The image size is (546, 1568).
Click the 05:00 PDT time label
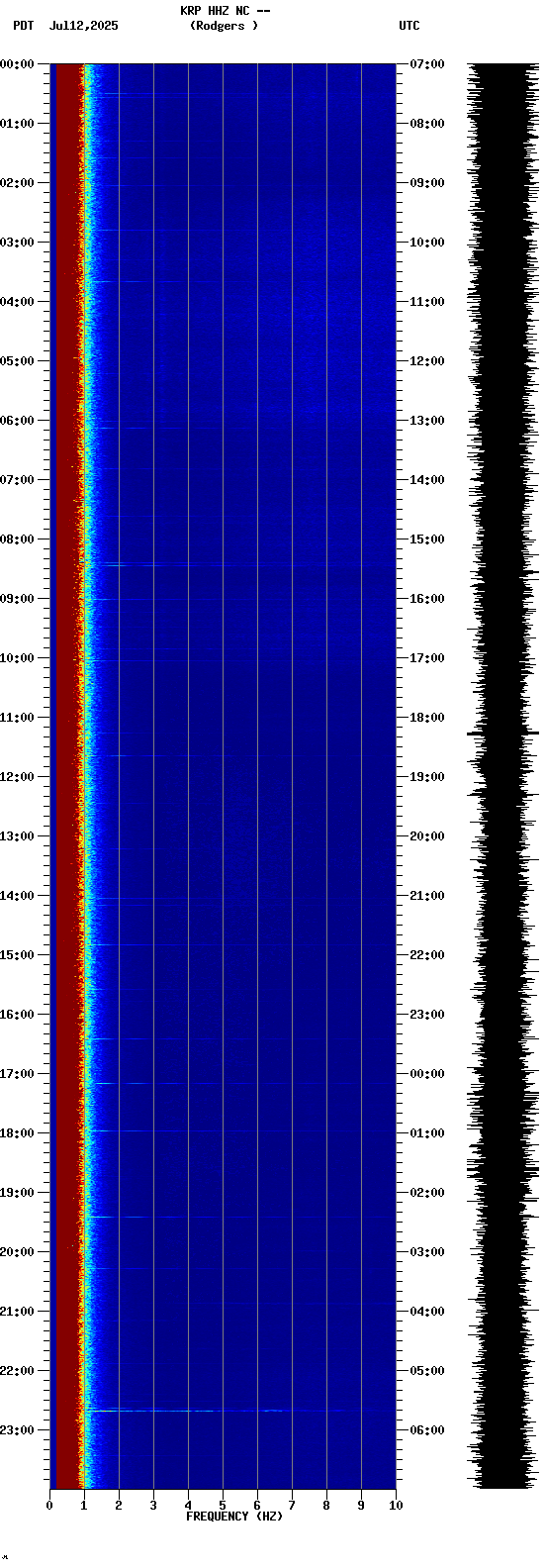[x=17, y=361]
